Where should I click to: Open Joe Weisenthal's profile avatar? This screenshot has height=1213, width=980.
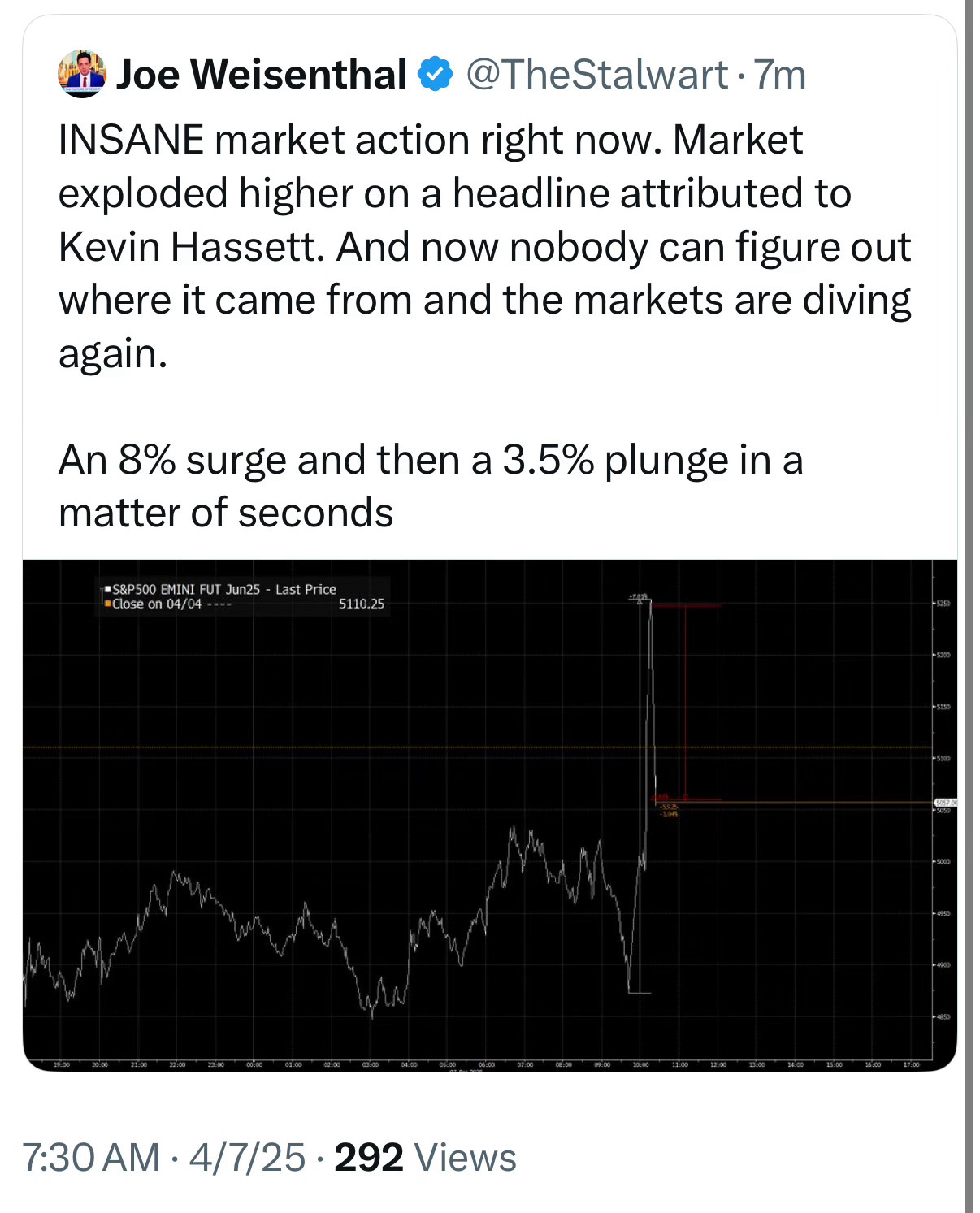[x=81, y=74]
